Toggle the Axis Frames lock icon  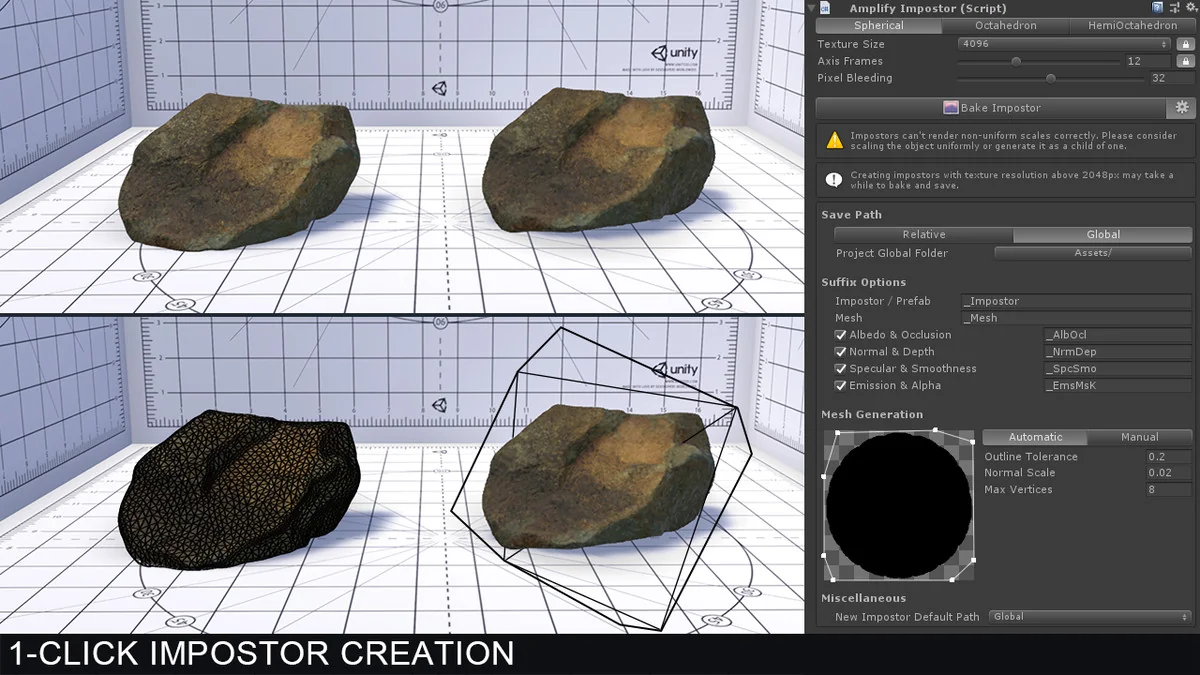(x=1184, y=61)
